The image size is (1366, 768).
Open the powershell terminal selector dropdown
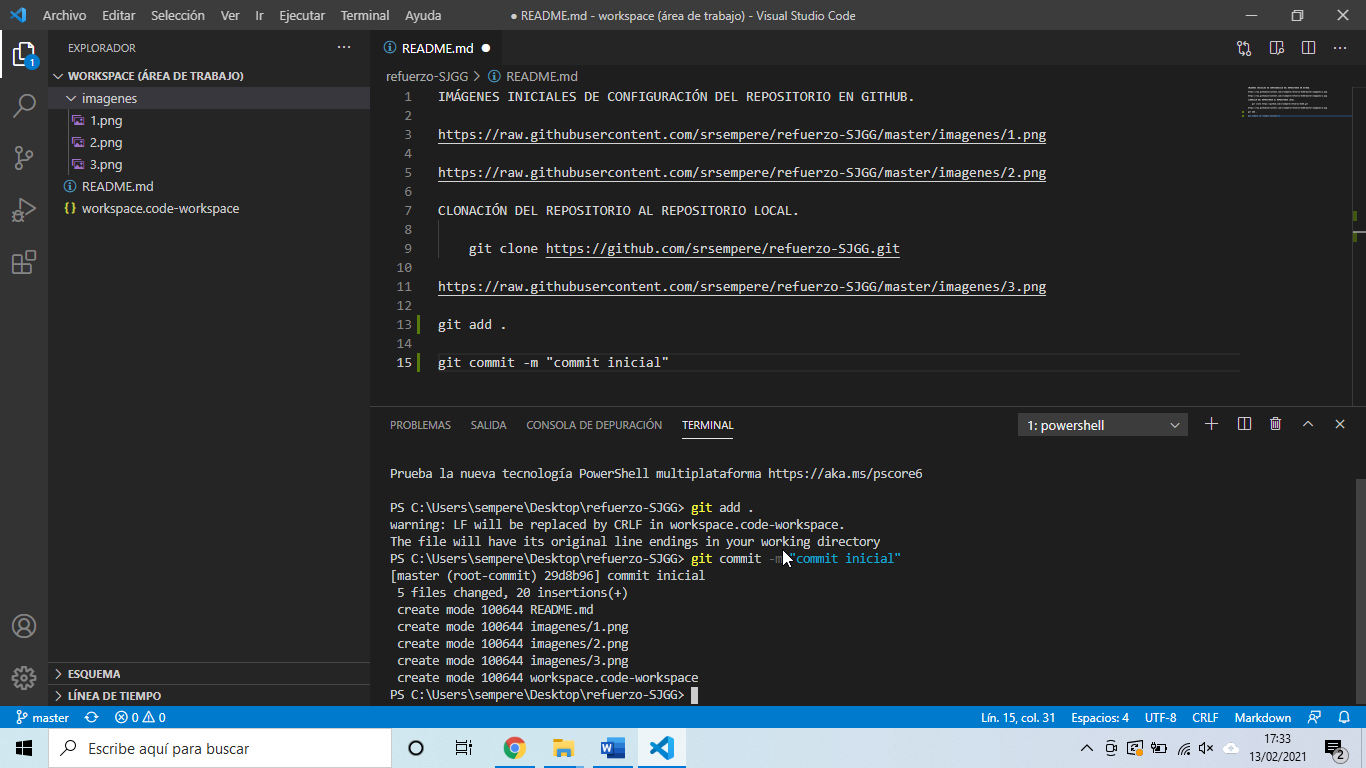tap(1103, 425)
